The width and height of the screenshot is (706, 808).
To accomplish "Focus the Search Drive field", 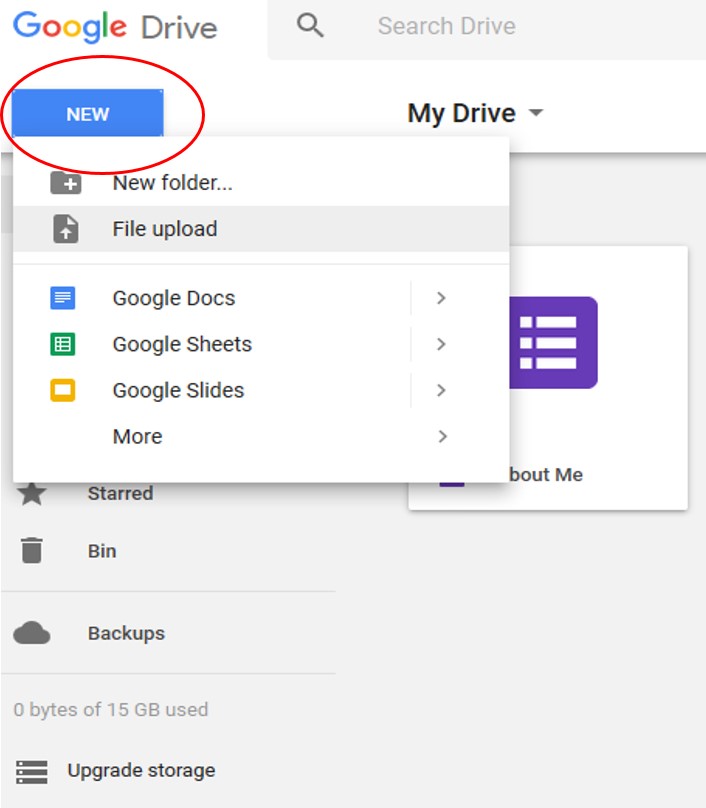I will pyautogui.click(x=487, y=28).
